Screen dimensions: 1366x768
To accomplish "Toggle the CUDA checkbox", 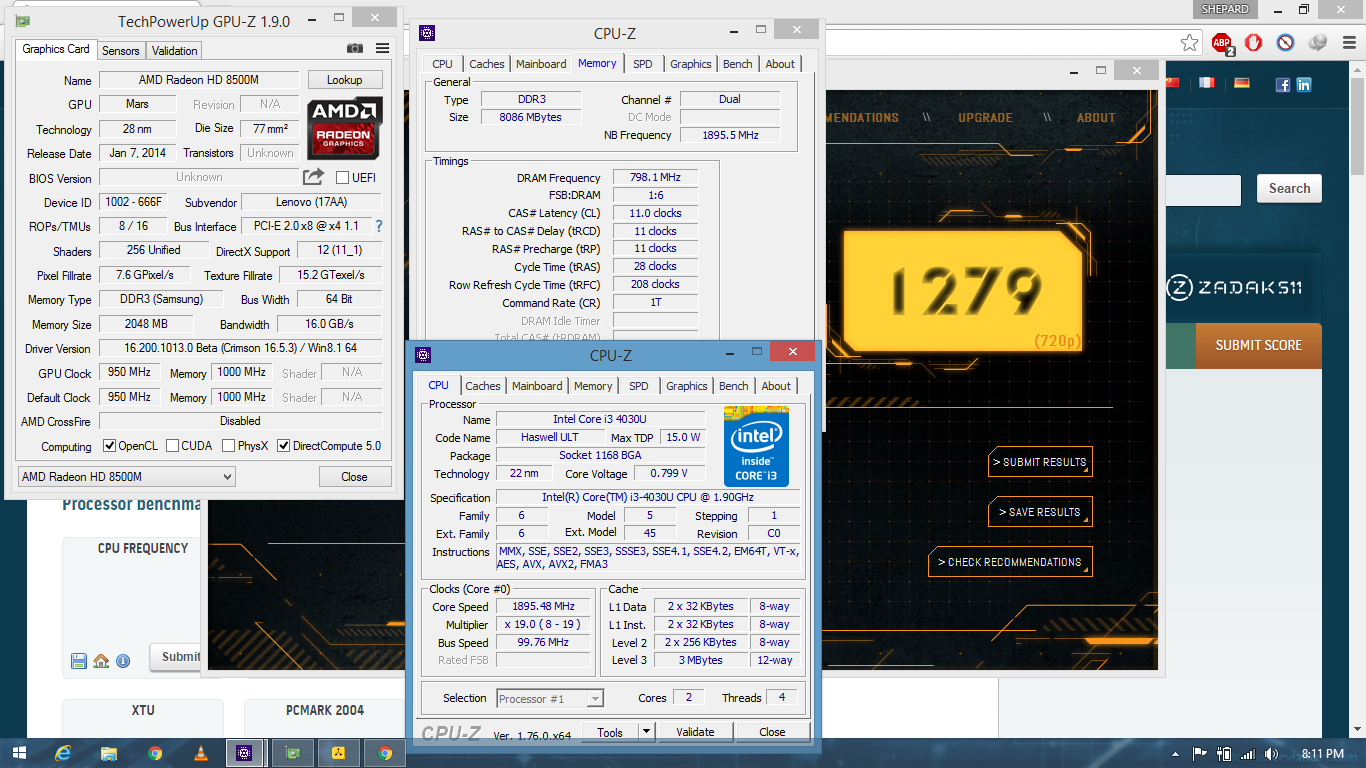I will pos(173,446).
